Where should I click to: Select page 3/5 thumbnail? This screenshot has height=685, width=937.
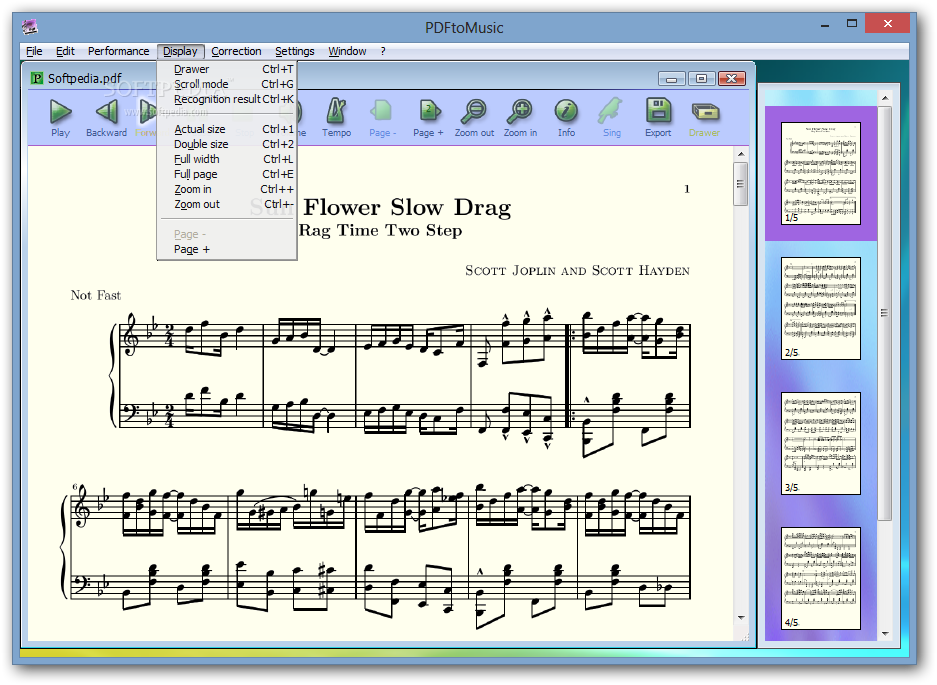click(821, 444)
